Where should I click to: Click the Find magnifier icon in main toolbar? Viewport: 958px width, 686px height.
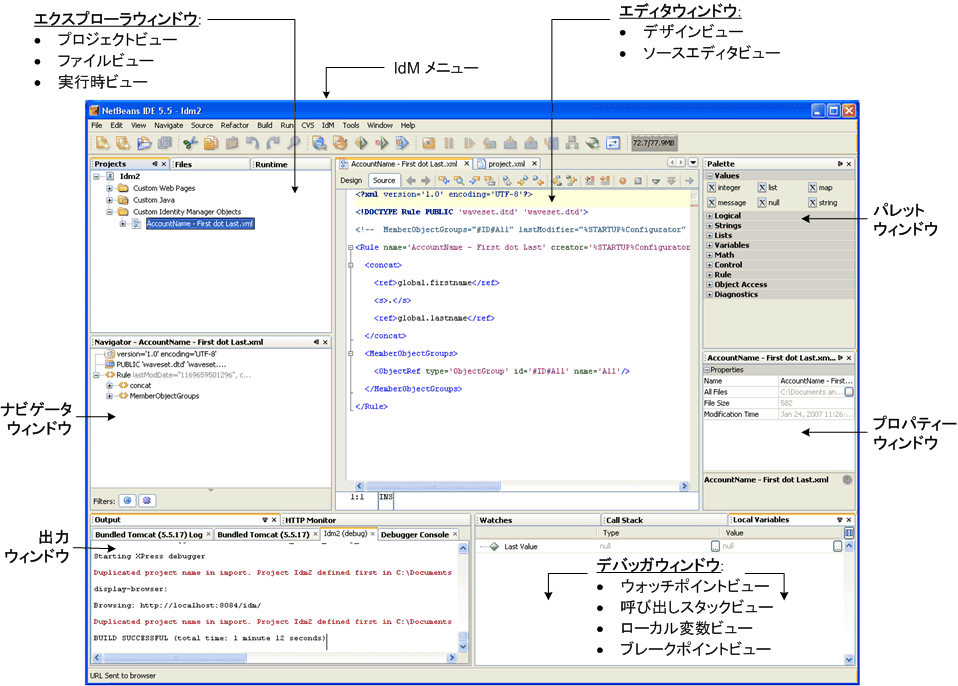[x=294, y=144]
